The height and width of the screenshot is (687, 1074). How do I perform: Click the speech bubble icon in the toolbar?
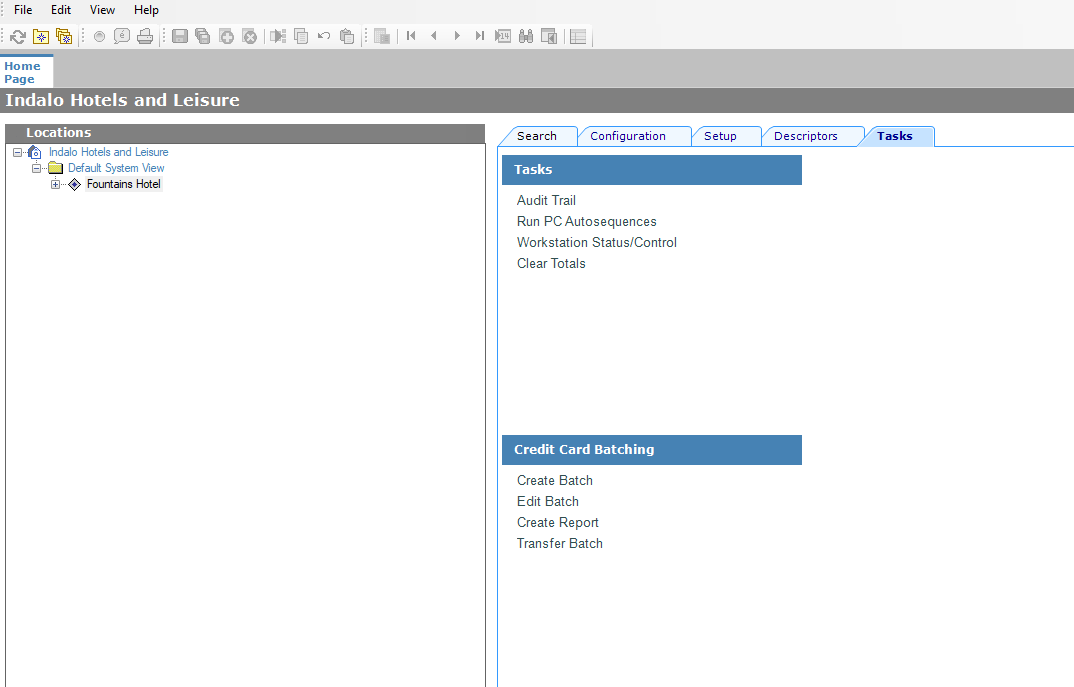pyautogui.click(x=122, y=37)
